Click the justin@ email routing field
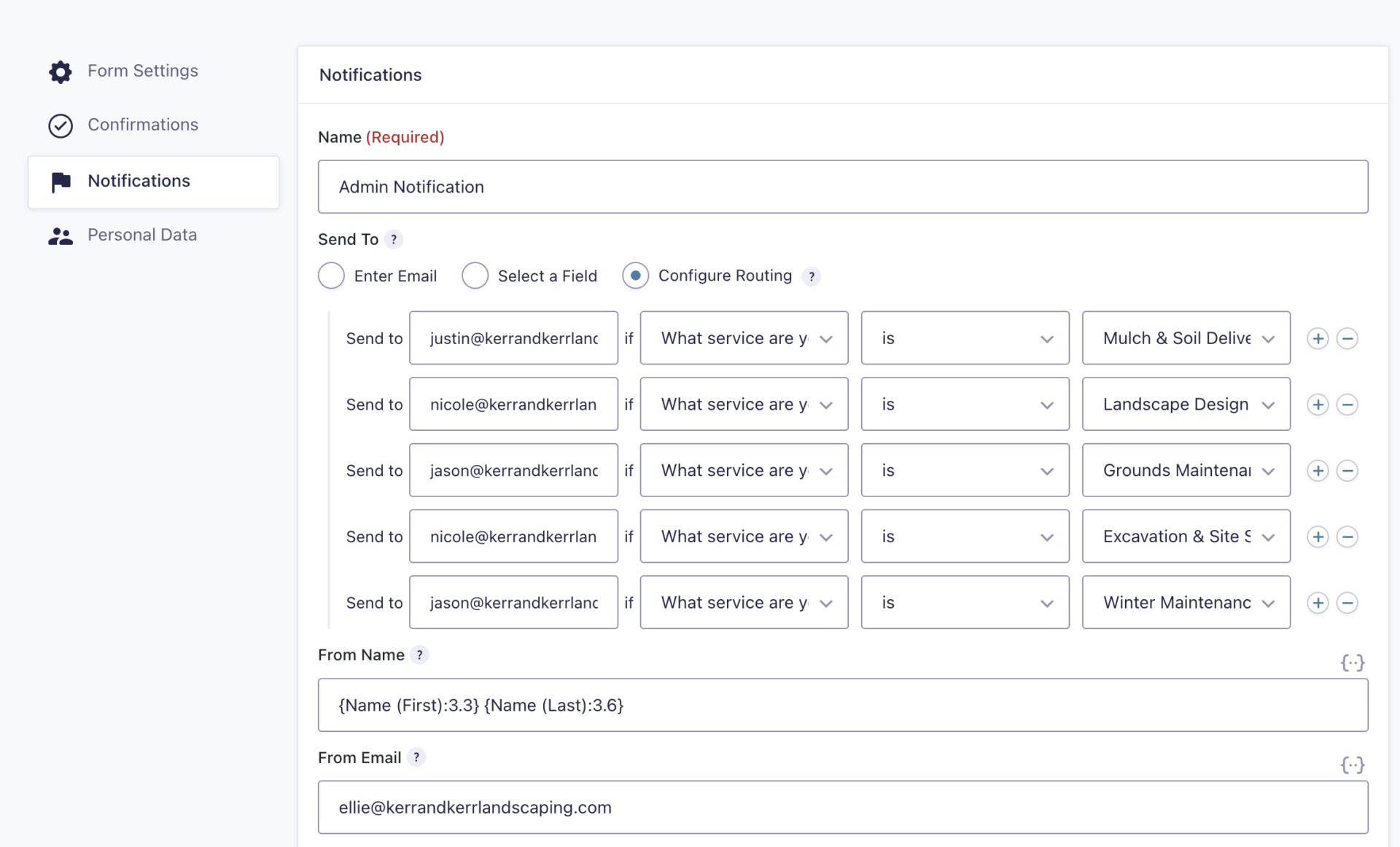 tap(513, 338)
